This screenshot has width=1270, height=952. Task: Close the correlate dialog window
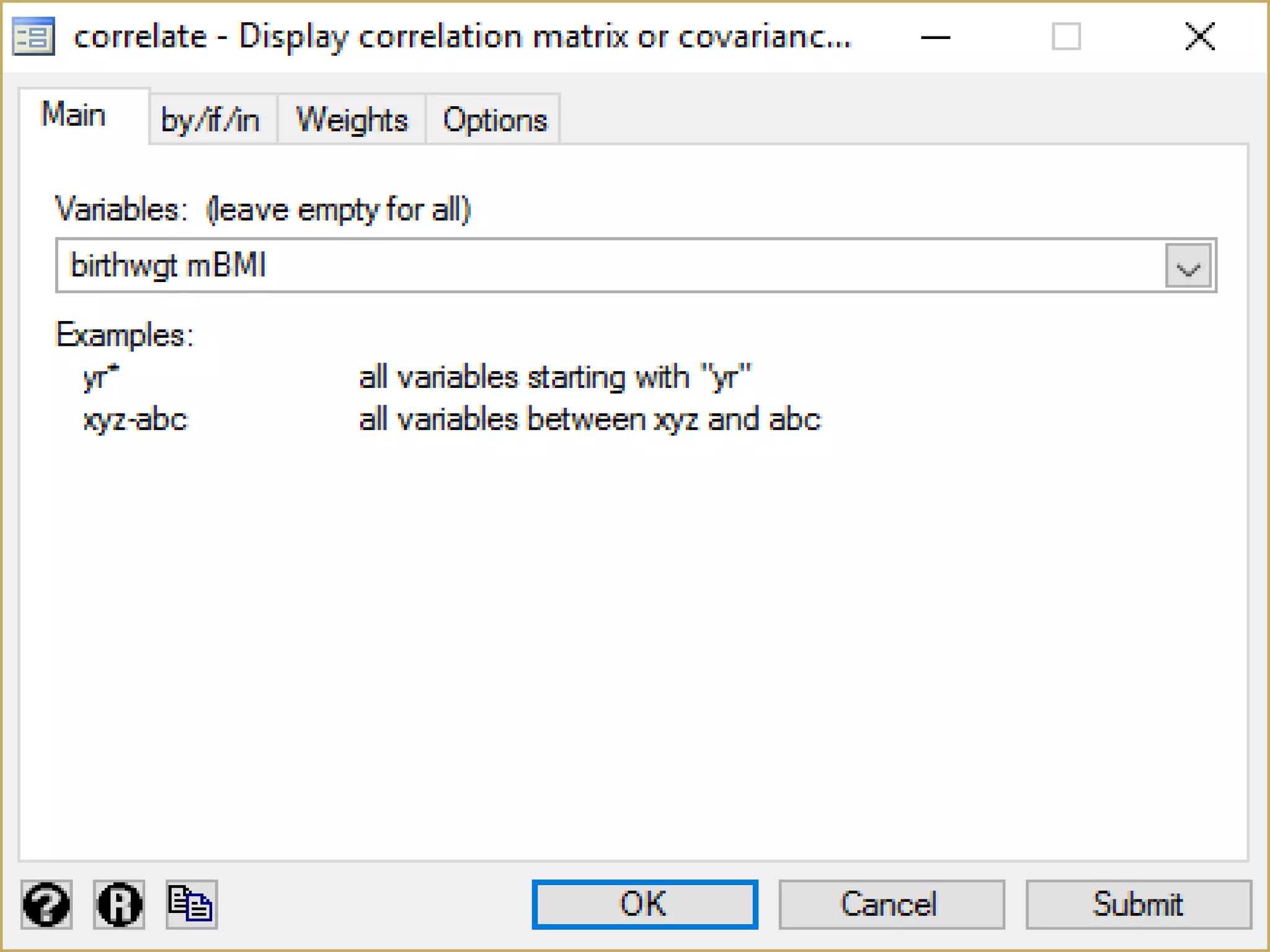[1200, 37]
